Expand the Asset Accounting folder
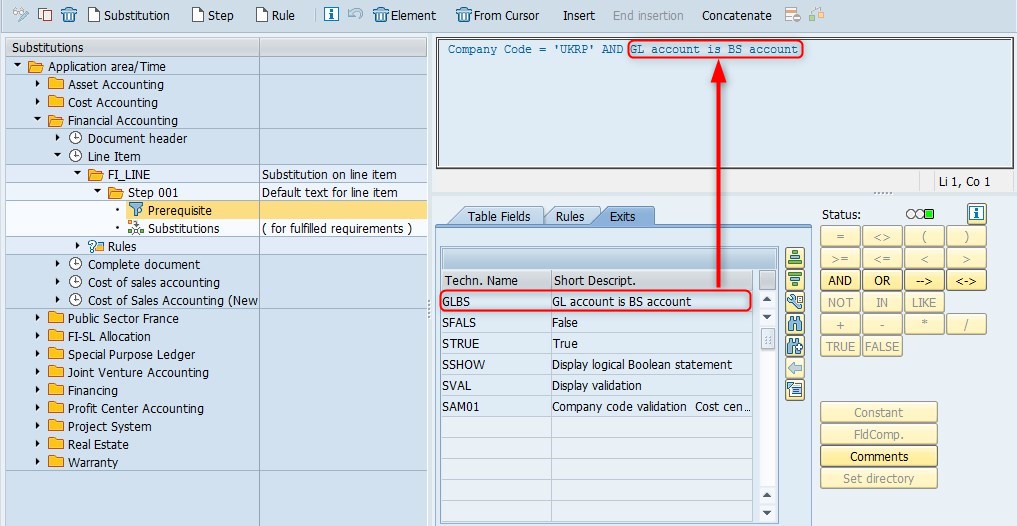Viewport: 1017px width, 526px height. coord(38,84)
